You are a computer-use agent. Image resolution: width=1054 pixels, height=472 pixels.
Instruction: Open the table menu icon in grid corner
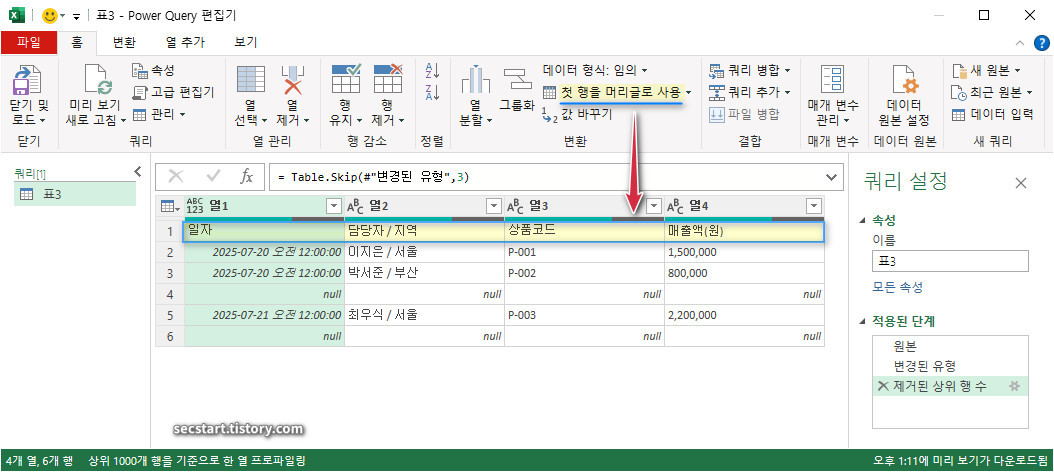click(169, 206)
